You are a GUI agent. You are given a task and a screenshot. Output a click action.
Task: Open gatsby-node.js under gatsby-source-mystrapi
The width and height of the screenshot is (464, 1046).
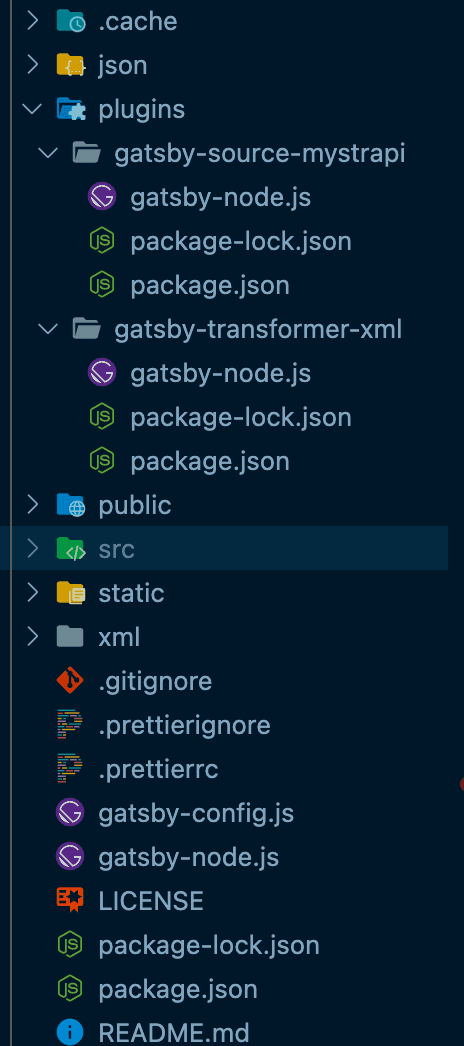pos(221,198)
